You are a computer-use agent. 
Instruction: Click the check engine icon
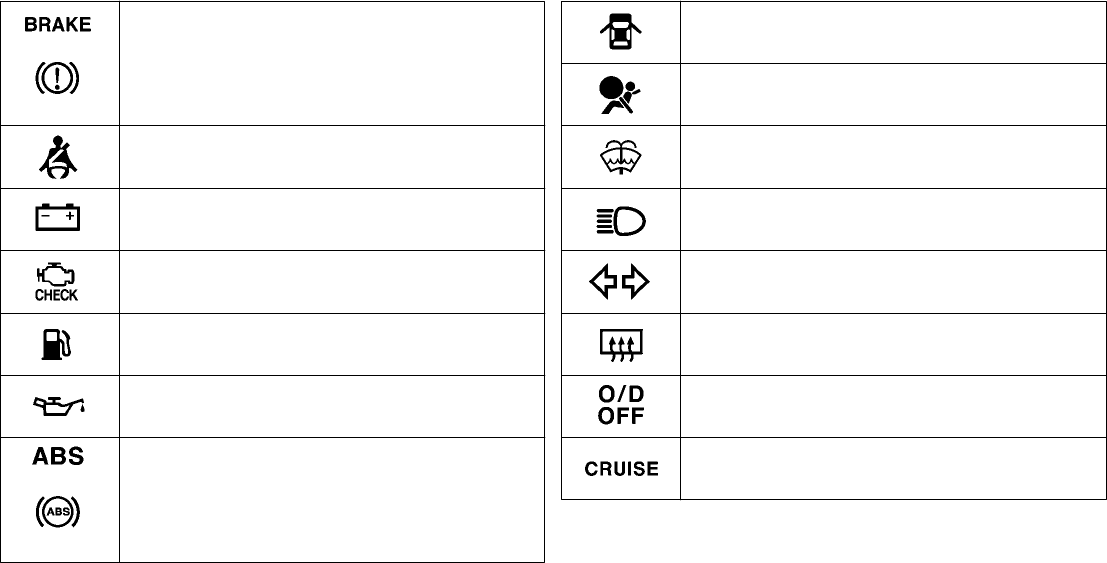pos(57,282)
